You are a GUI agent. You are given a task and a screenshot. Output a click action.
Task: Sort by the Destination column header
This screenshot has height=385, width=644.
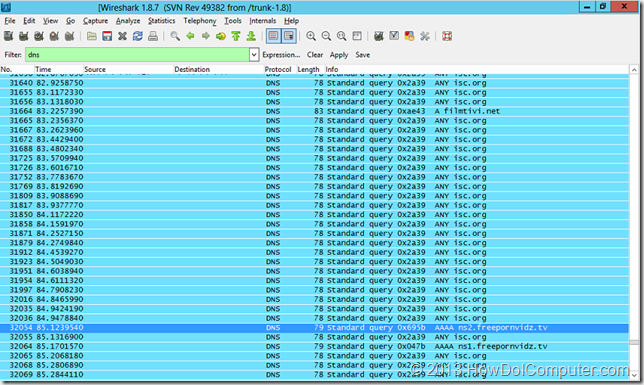tap(218, 69)
